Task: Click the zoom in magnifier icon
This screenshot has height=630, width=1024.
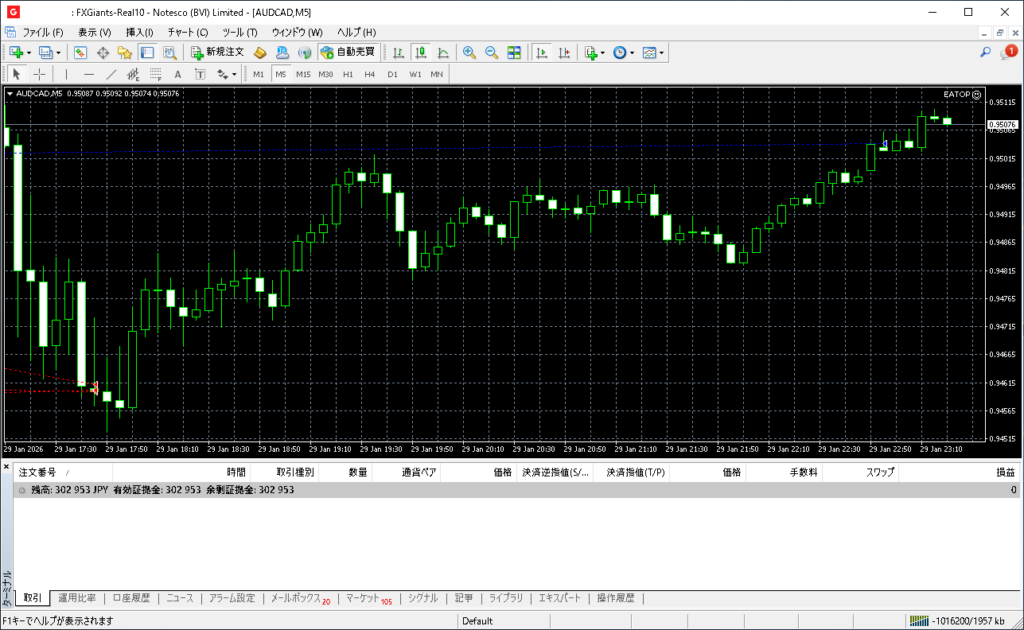Action: point(468,52)
